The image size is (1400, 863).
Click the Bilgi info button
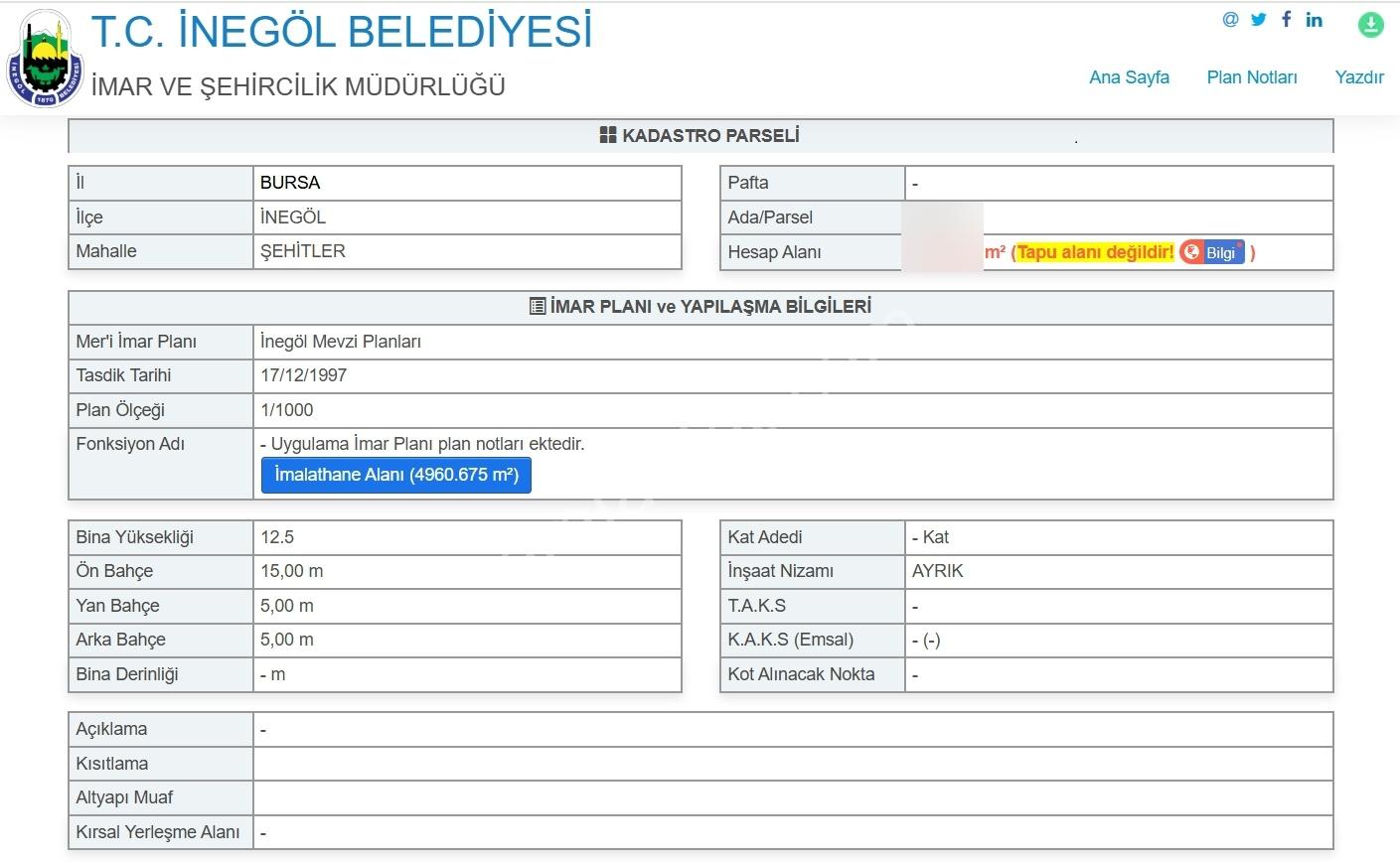point(1212,252)
